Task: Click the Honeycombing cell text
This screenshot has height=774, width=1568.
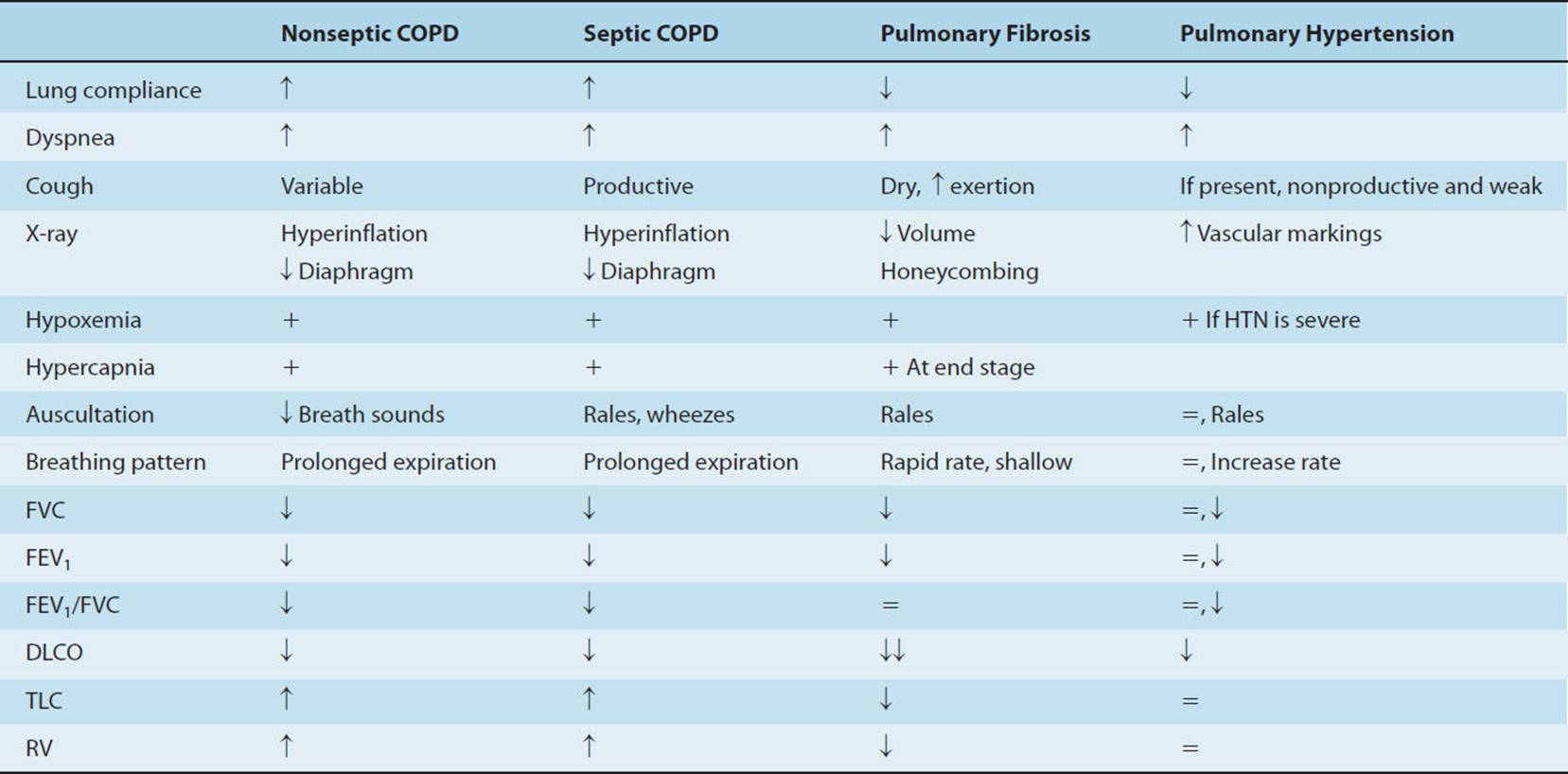Action: pyautogui.click(x=959, y=272)
